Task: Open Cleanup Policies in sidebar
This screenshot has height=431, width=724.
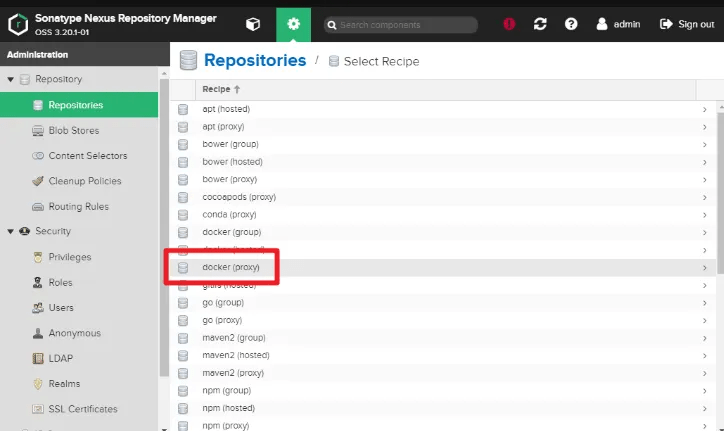Action: click(x=84, y=181)
